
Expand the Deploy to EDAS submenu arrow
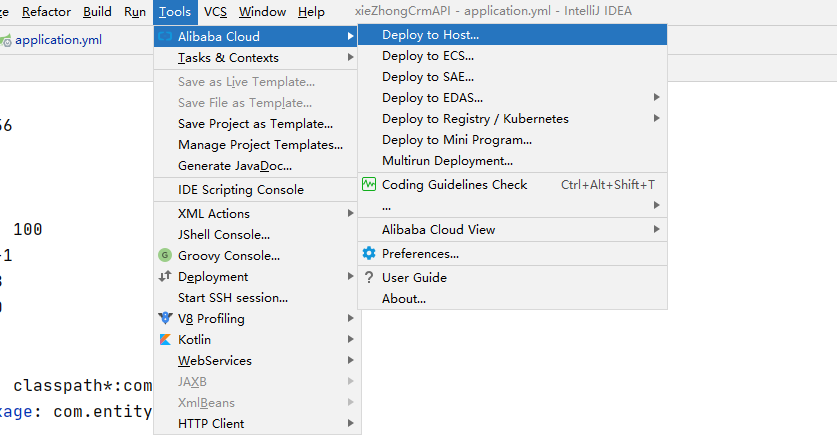[657, 97]
